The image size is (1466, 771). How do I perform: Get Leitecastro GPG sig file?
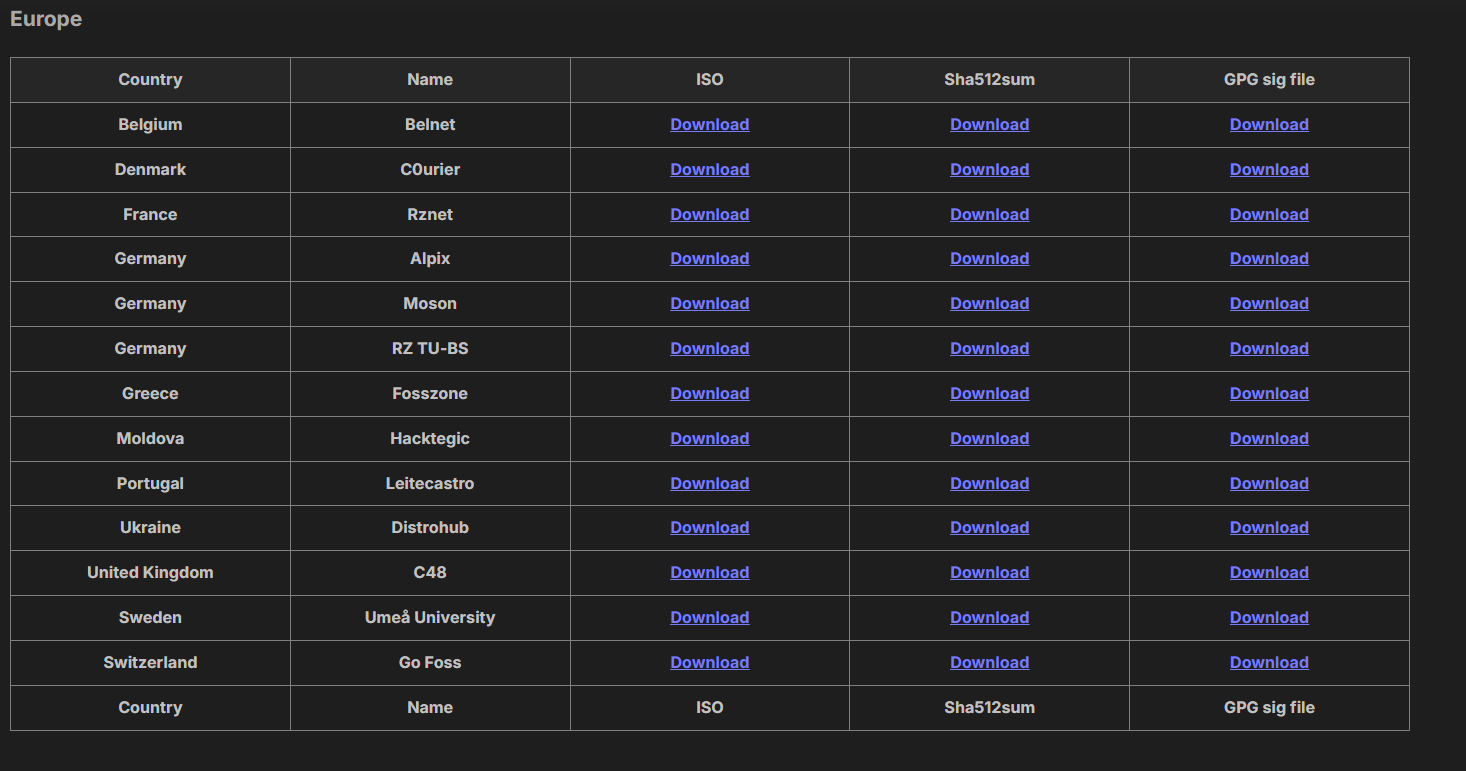point(1269,483)
